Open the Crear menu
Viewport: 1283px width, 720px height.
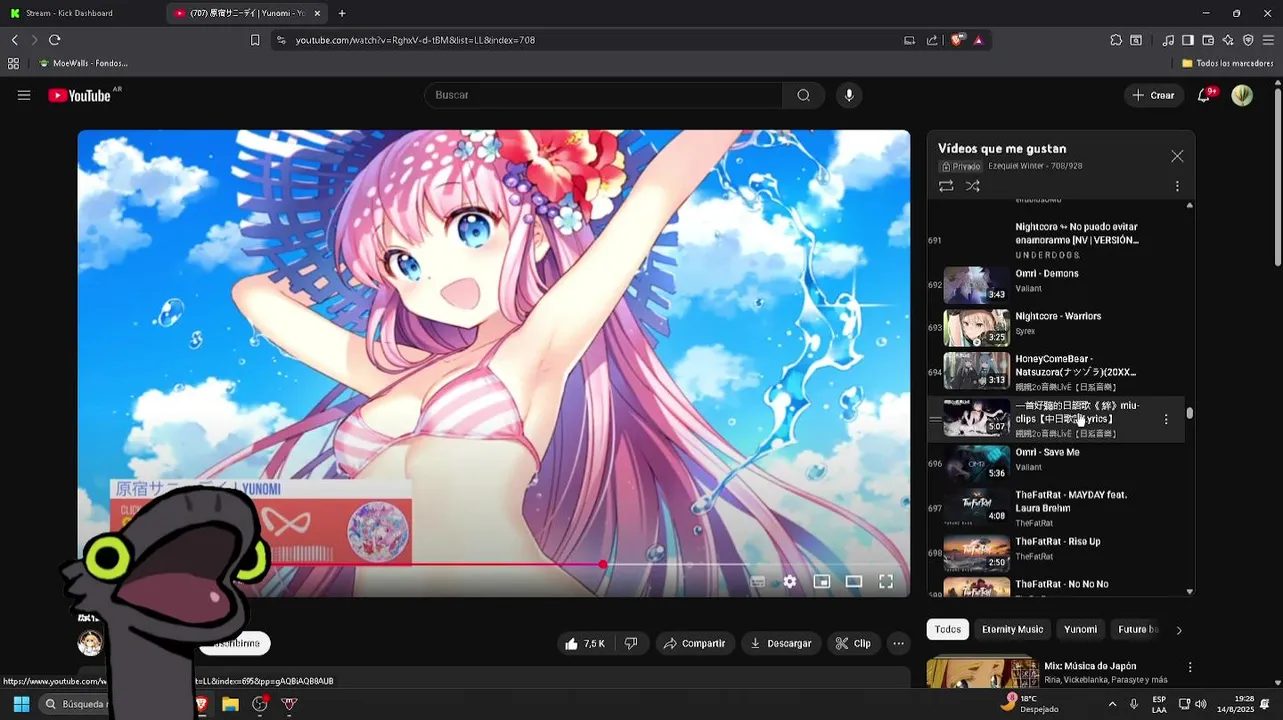tap(1154, 95)
